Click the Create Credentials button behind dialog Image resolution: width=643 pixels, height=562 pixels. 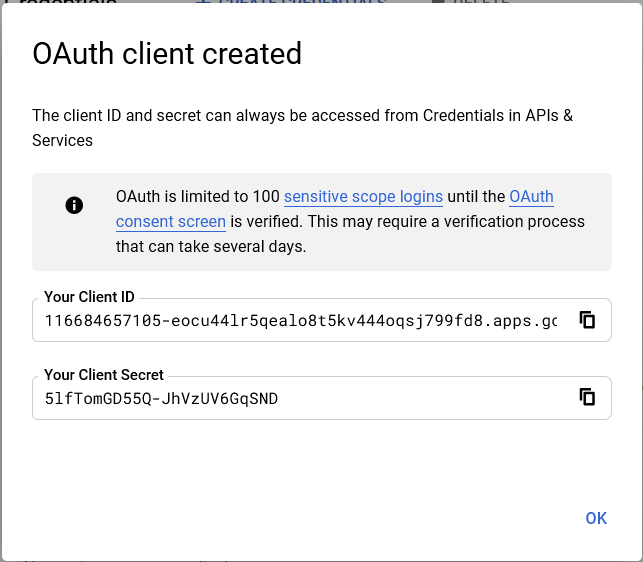tap(290, 3)
